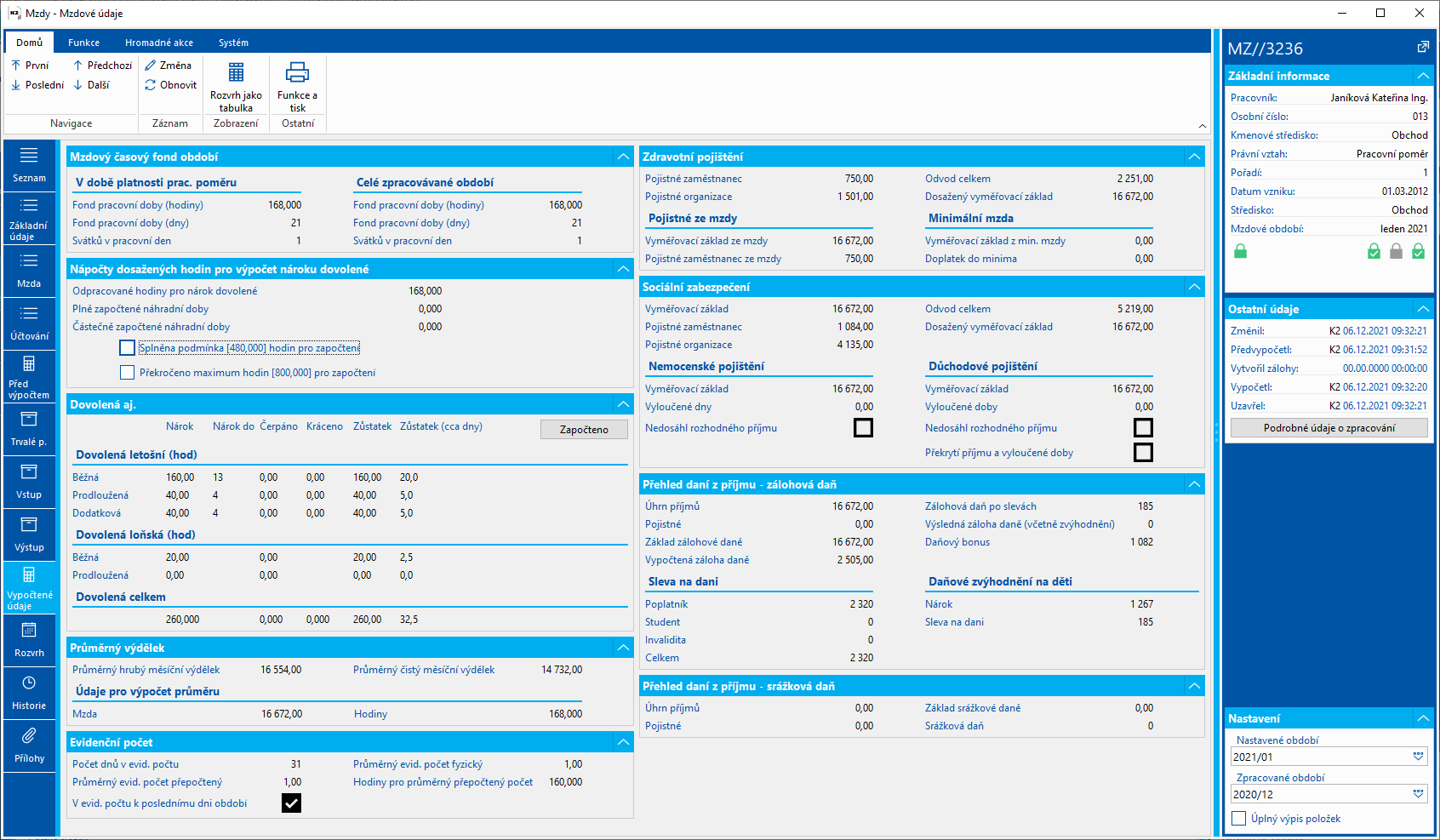
Task: Collapse the Sociální zabezpečení section
Action: tap(1194, 287)
